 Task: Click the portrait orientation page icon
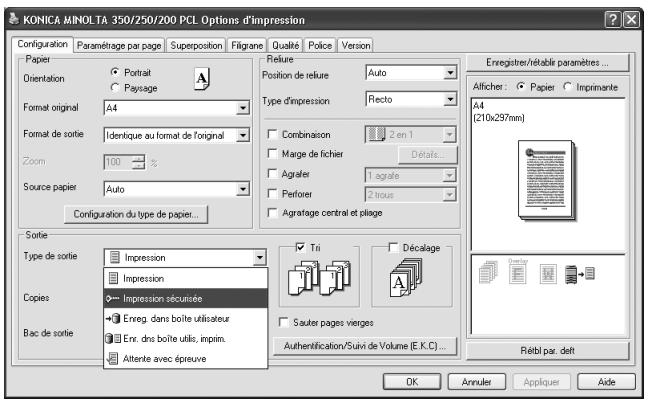pos(202,79)
